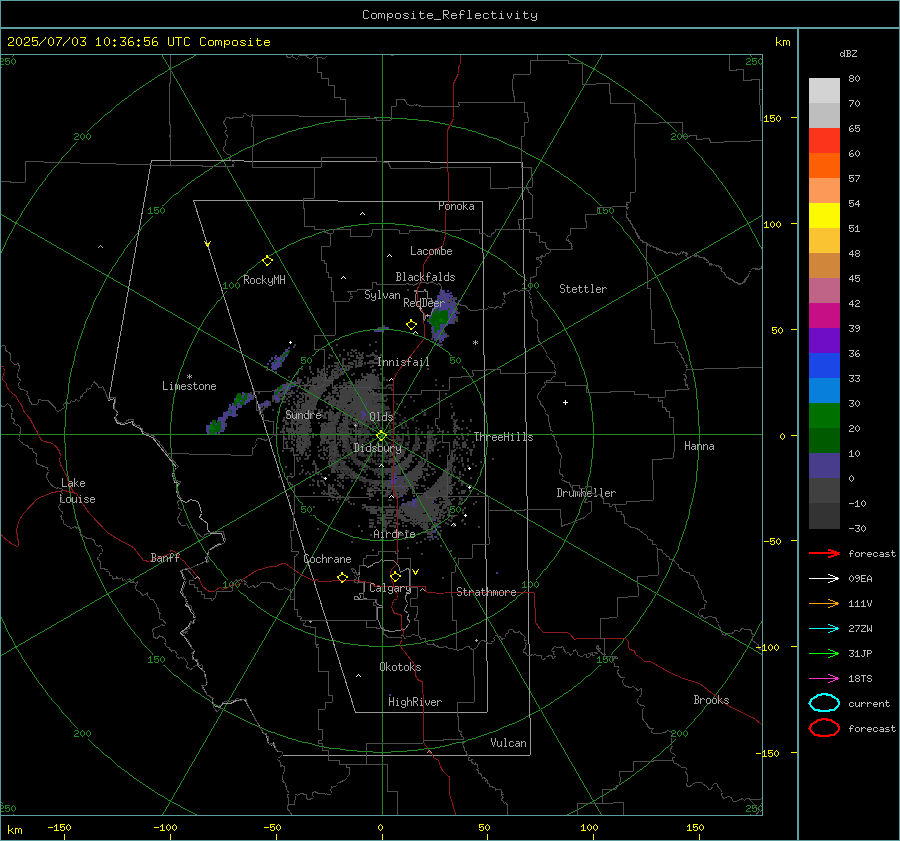The image size is (900, 841).
Task: Click the Composite_Reflectivity title text
Action: point(450,15)
